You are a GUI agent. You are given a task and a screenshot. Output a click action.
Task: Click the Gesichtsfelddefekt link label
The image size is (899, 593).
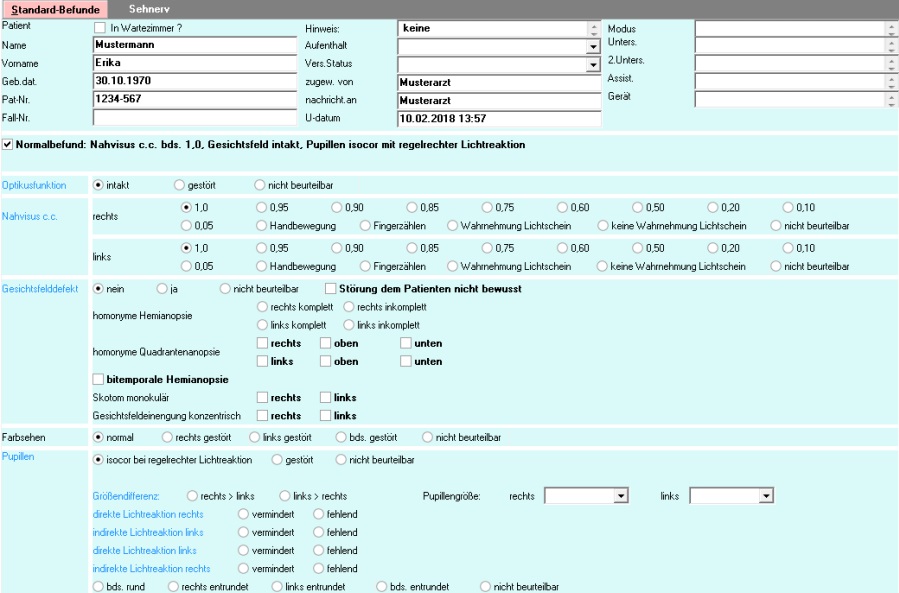pos(40,288)
